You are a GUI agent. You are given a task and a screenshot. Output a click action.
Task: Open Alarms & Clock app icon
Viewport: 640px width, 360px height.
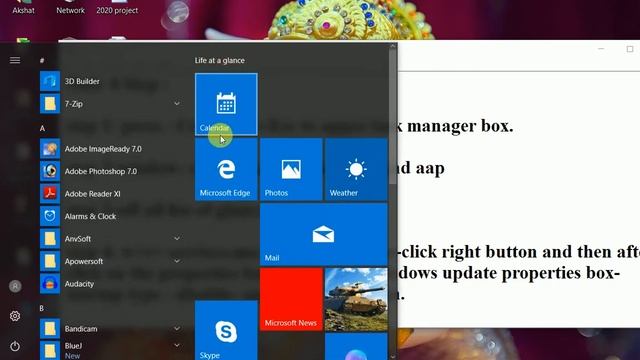tap(50, 216)
